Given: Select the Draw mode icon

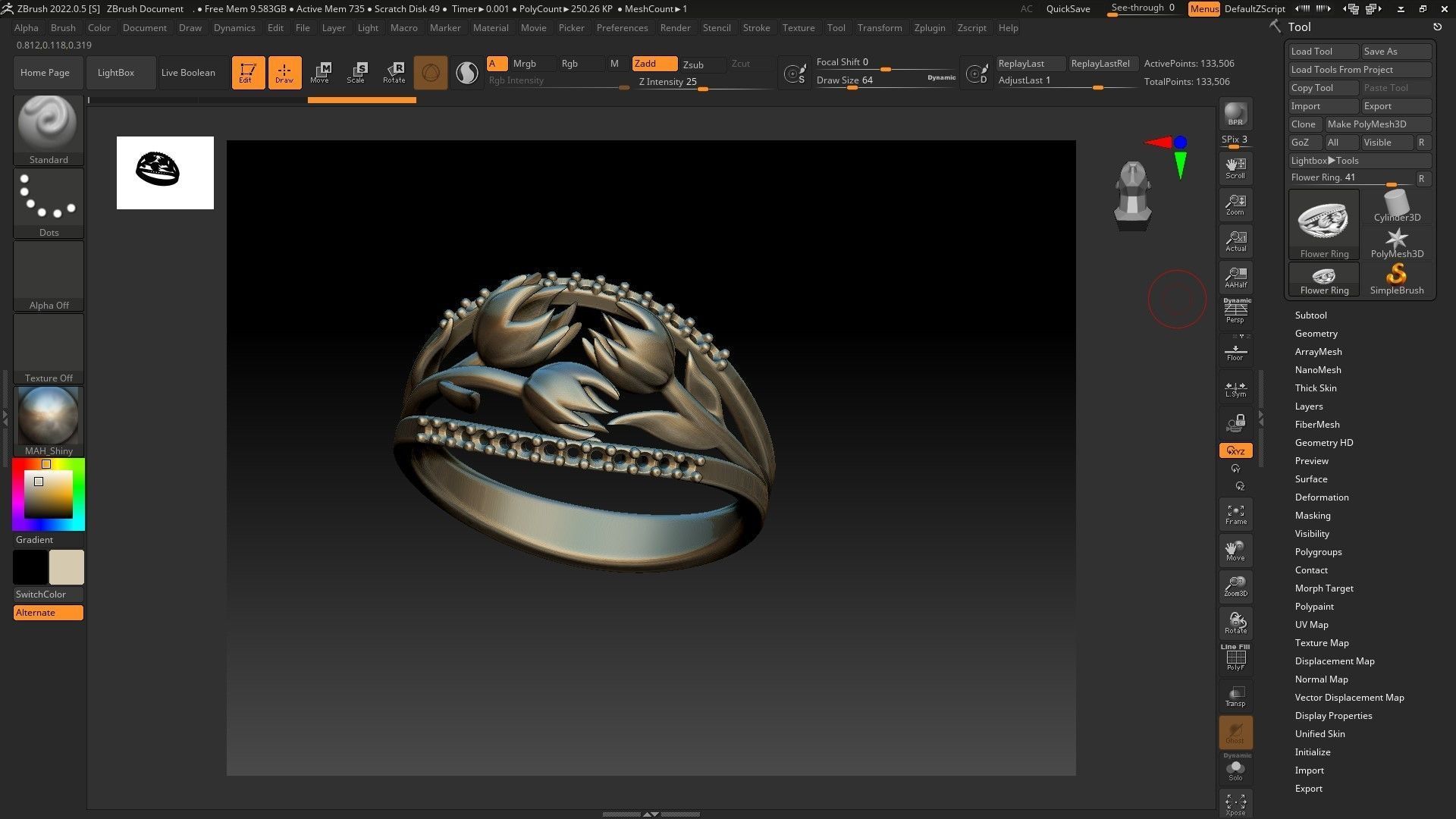Looking at the screenshot, I should (x=284, y=73).
